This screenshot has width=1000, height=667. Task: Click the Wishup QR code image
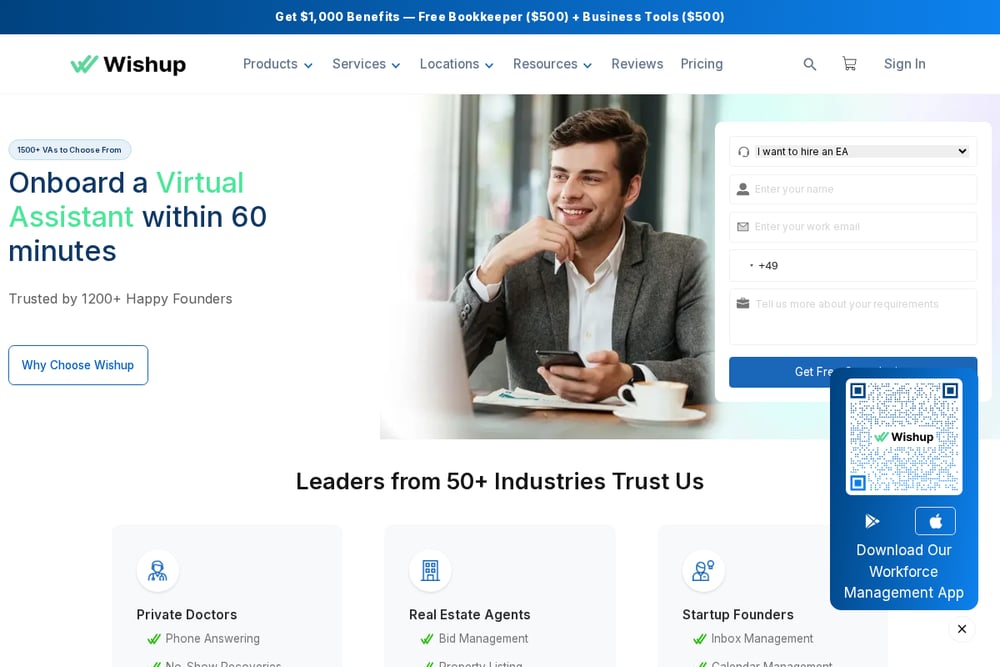coord(904,437)
